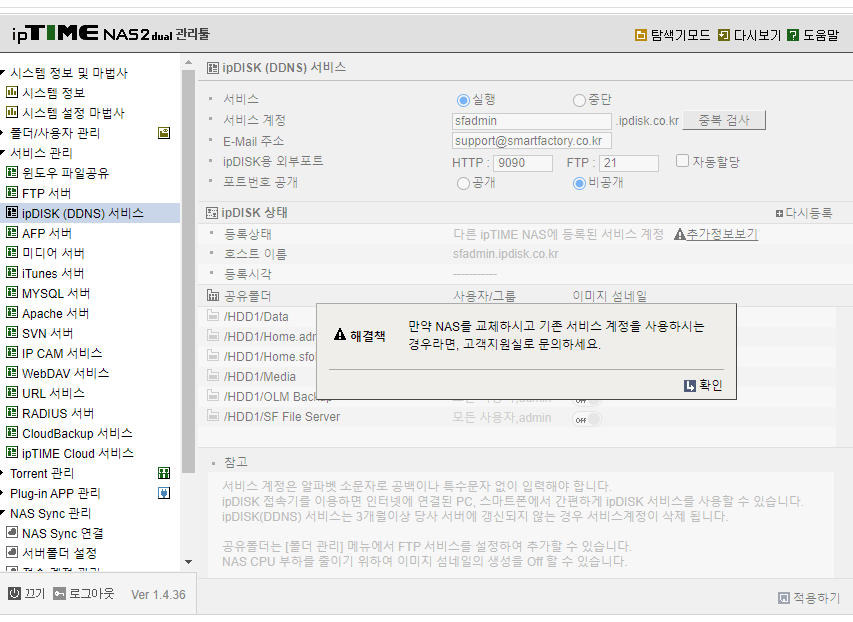The image size is (853, 622).
Task: Click icon beside iTunes 서버
Action: click(11, 273)
